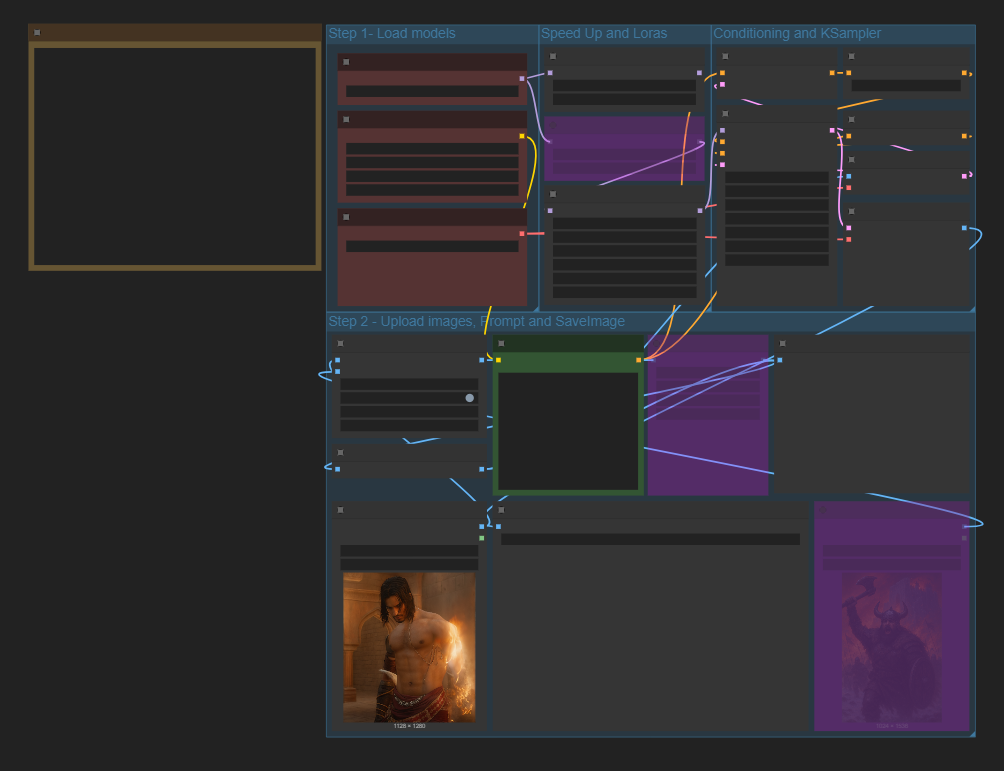Collapse the top-right Conditioning node with one field
Image resolution: width=1004 pixels, height=771 pixels.
(852, 56)
